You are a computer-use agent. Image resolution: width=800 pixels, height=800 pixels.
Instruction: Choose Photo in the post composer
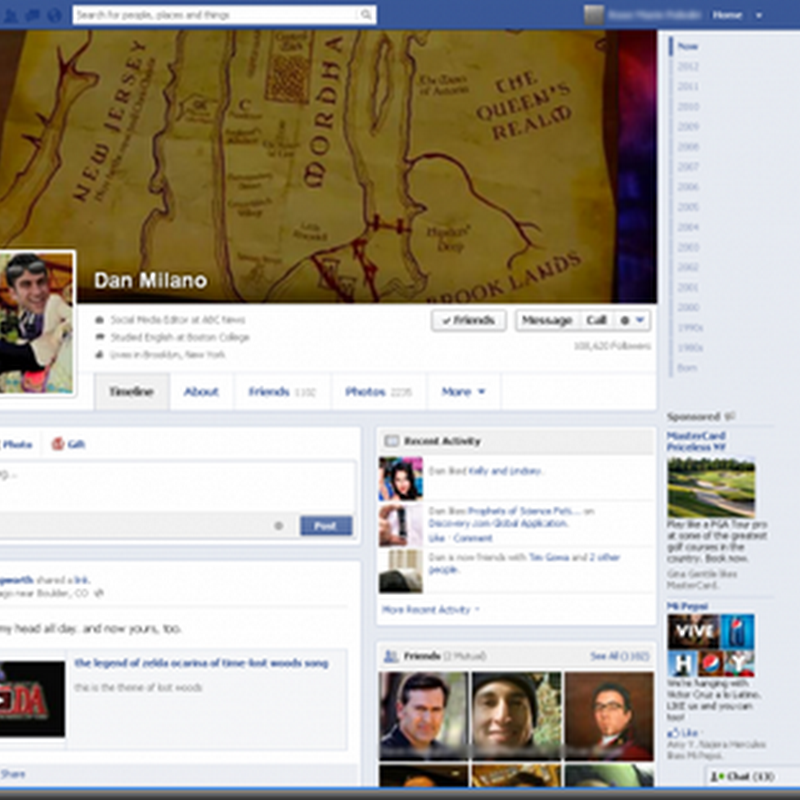point(16,445)
